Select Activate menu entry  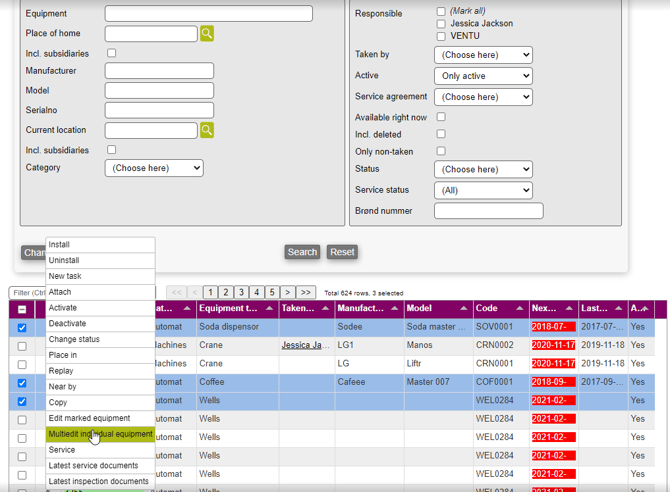pyautogui.click(x=100, y=308)
